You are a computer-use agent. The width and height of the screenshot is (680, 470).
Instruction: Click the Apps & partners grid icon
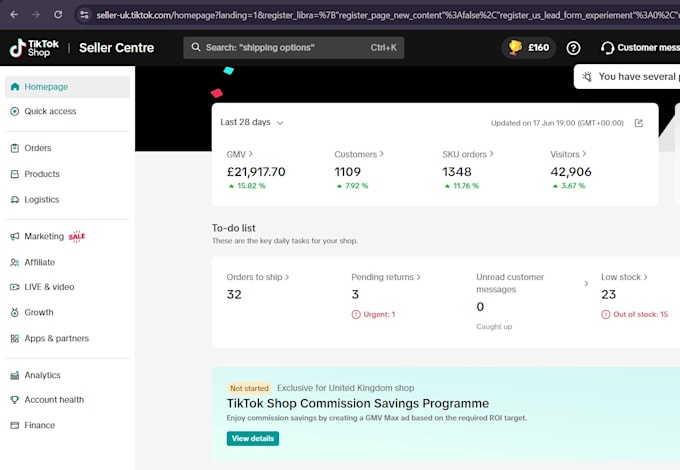pos(15,339)
